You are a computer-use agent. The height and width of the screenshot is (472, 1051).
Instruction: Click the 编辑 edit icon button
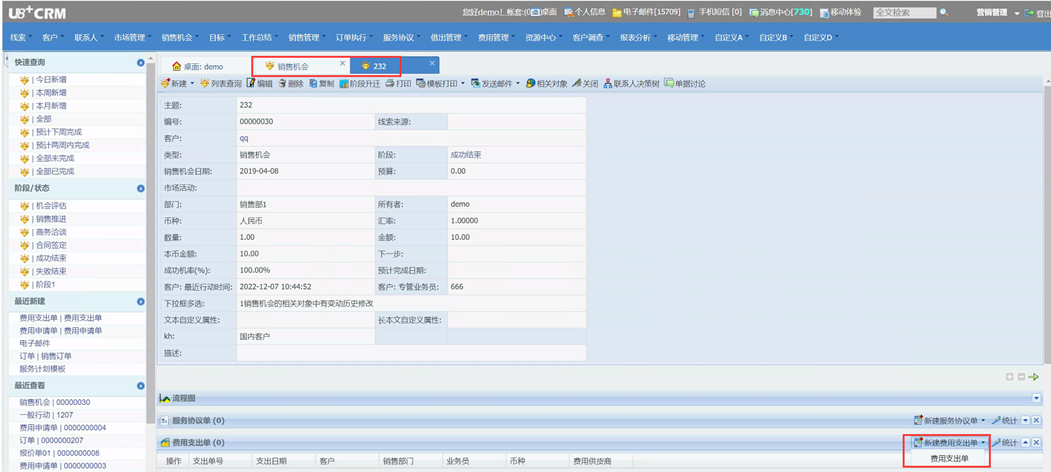click(x=259, y=84)
